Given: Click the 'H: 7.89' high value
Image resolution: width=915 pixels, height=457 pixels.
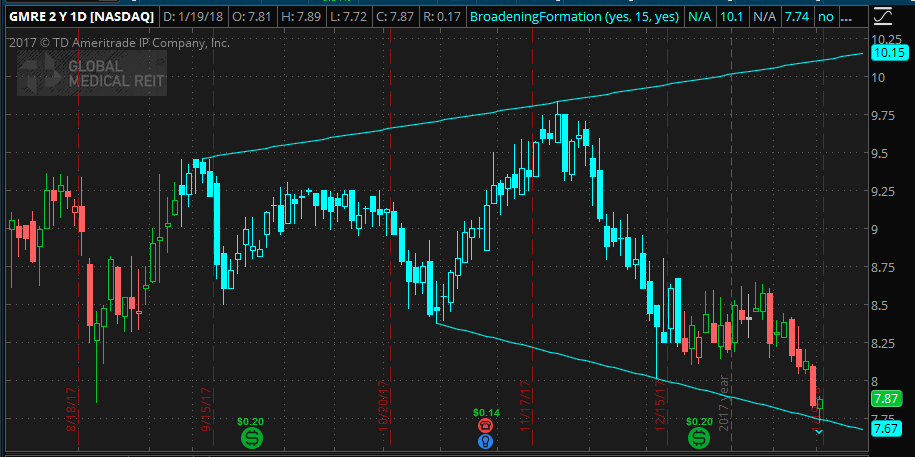Looking at the screenshot, I should coord(299,16).
